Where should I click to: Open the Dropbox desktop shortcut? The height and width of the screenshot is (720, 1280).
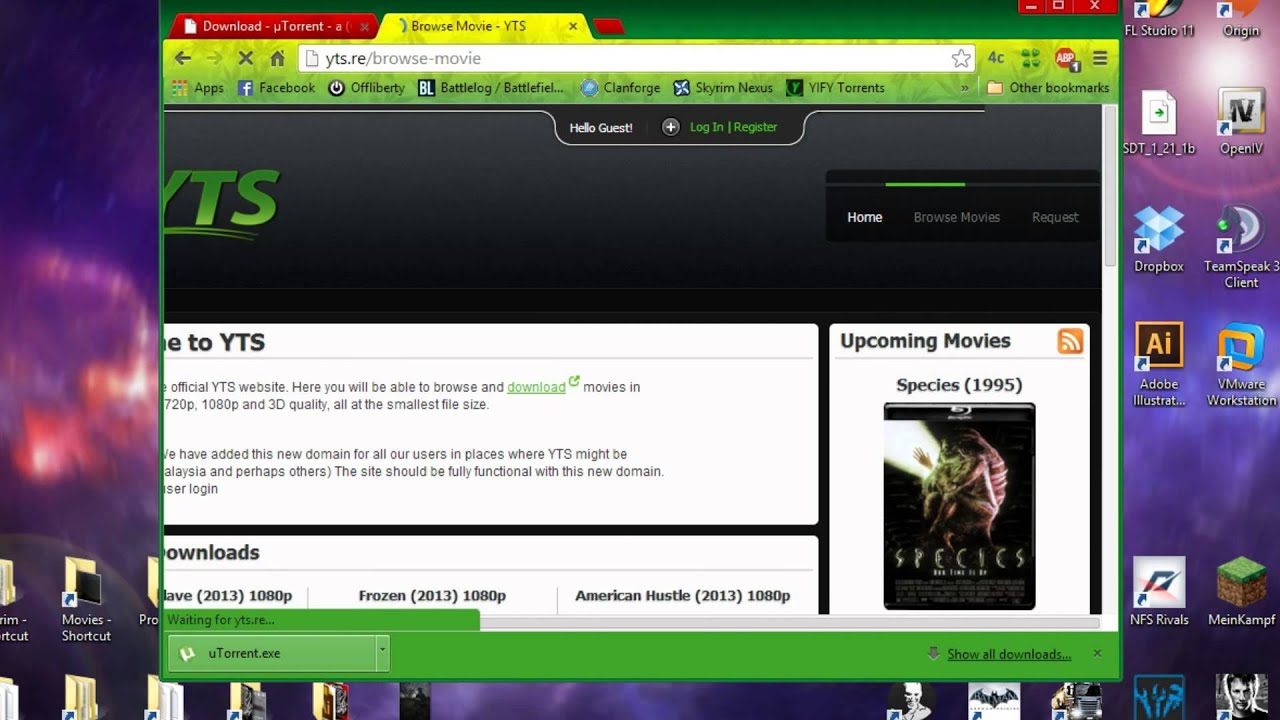click(x=1159, y=238)
